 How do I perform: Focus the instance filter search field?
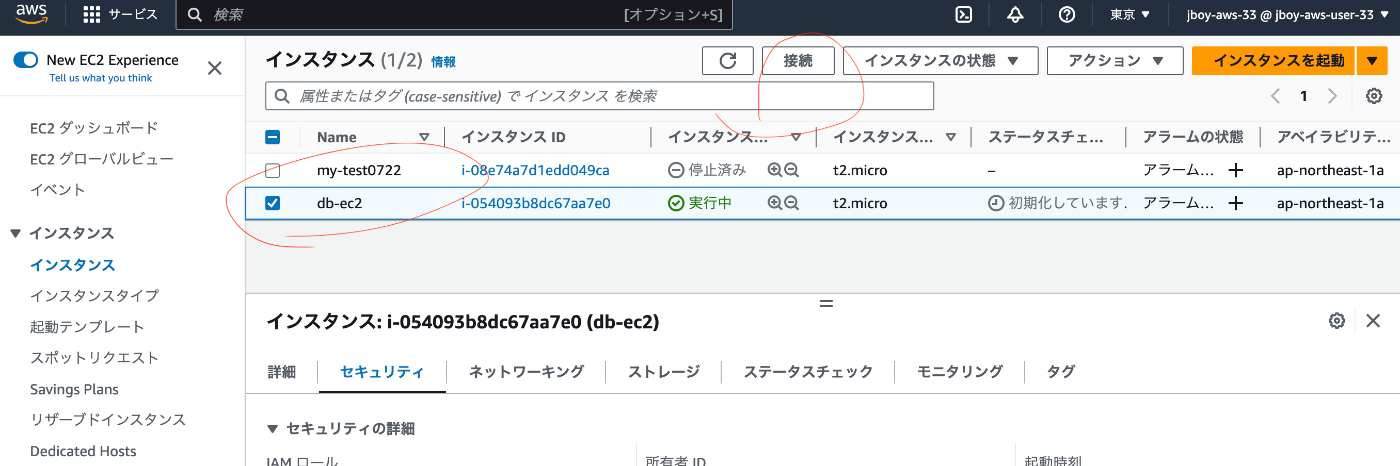coord(599,96)
